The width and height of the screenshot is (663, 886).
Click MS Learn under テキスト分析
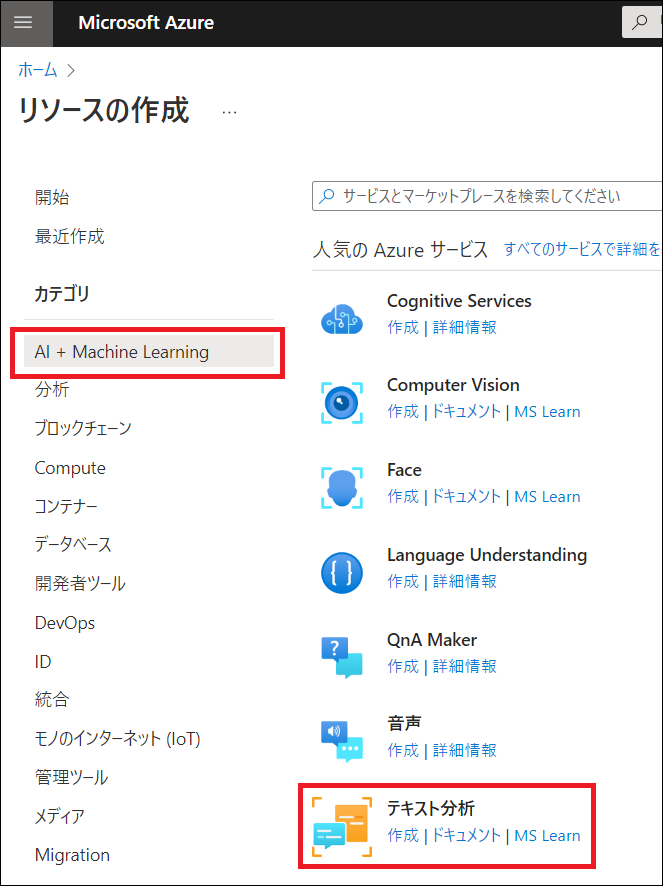point(547,835)
